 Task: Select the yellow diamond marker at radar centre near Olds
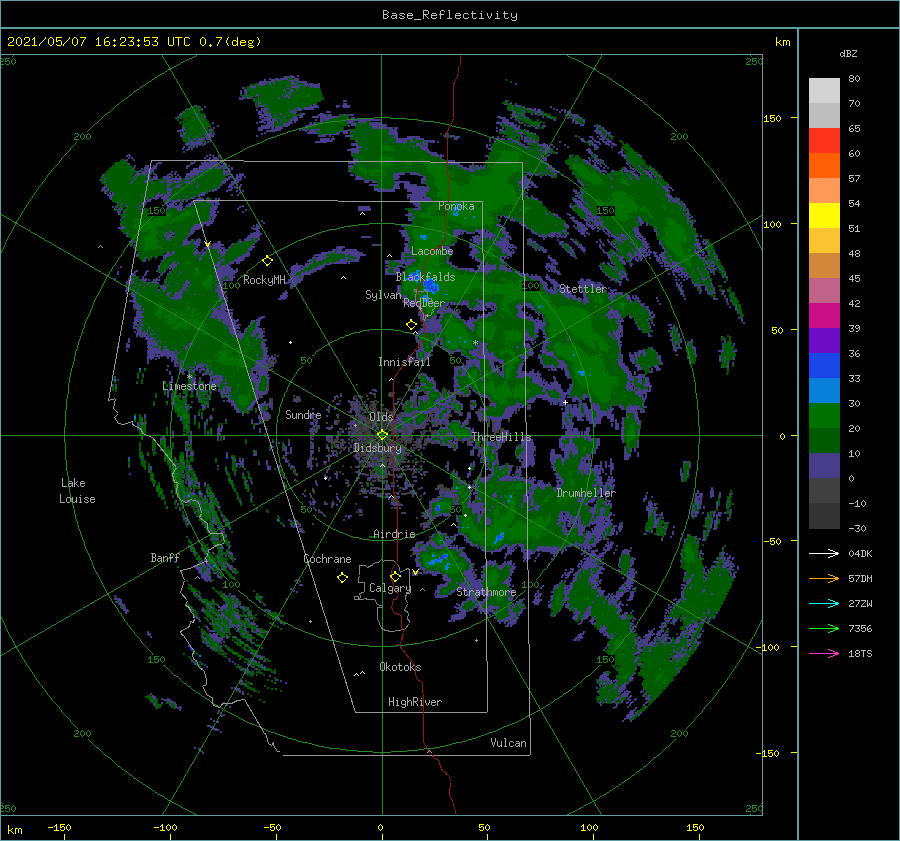click(382, 435)
